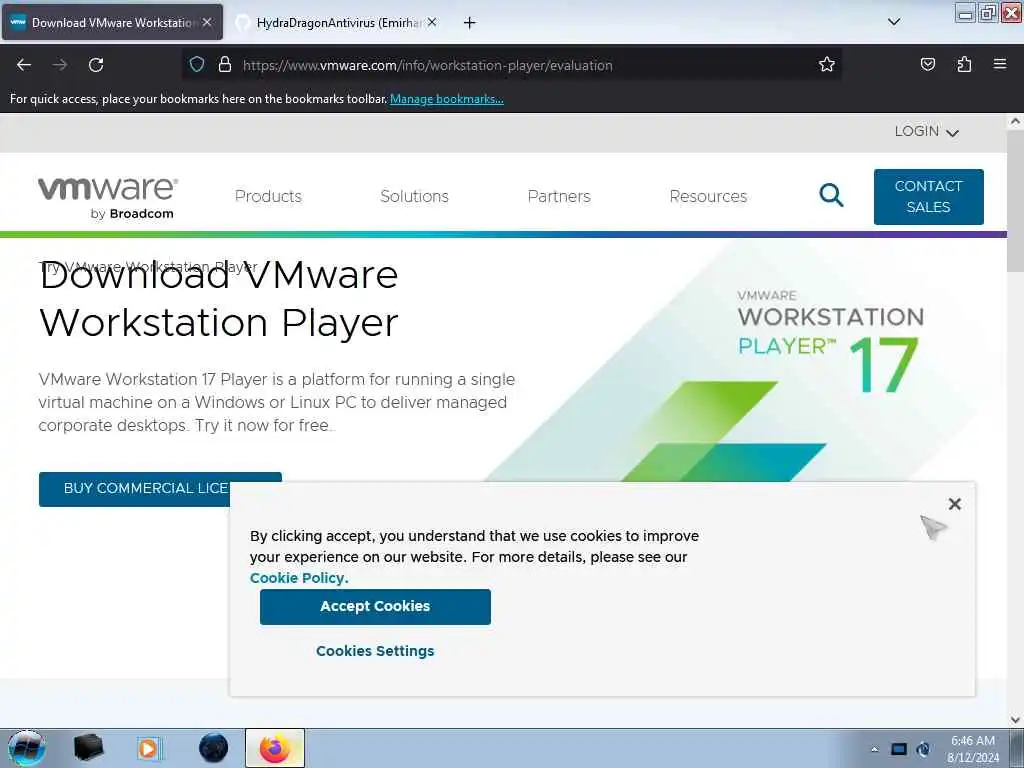Click the site security padlock icon
The image size is (1024, 768).
click(x=225, y=65)
